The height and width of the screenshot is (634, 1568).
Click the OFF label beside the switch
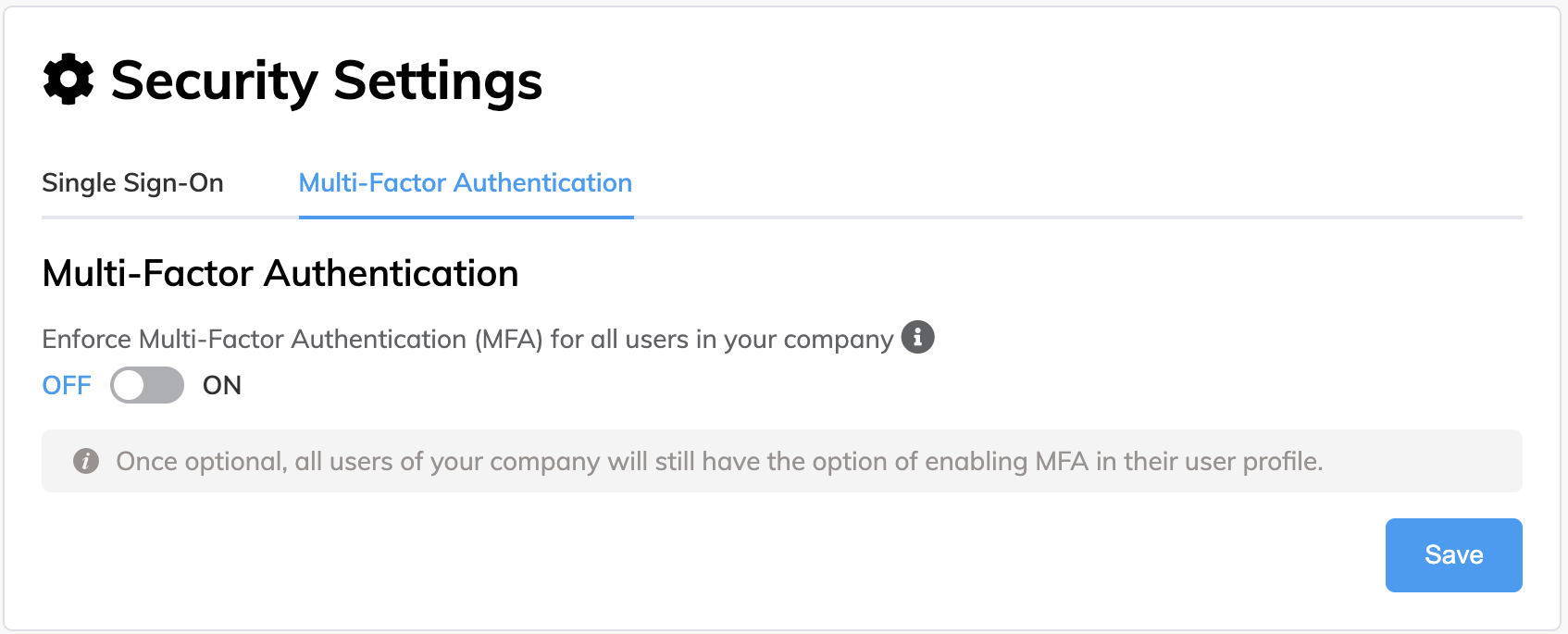point(66,385)
